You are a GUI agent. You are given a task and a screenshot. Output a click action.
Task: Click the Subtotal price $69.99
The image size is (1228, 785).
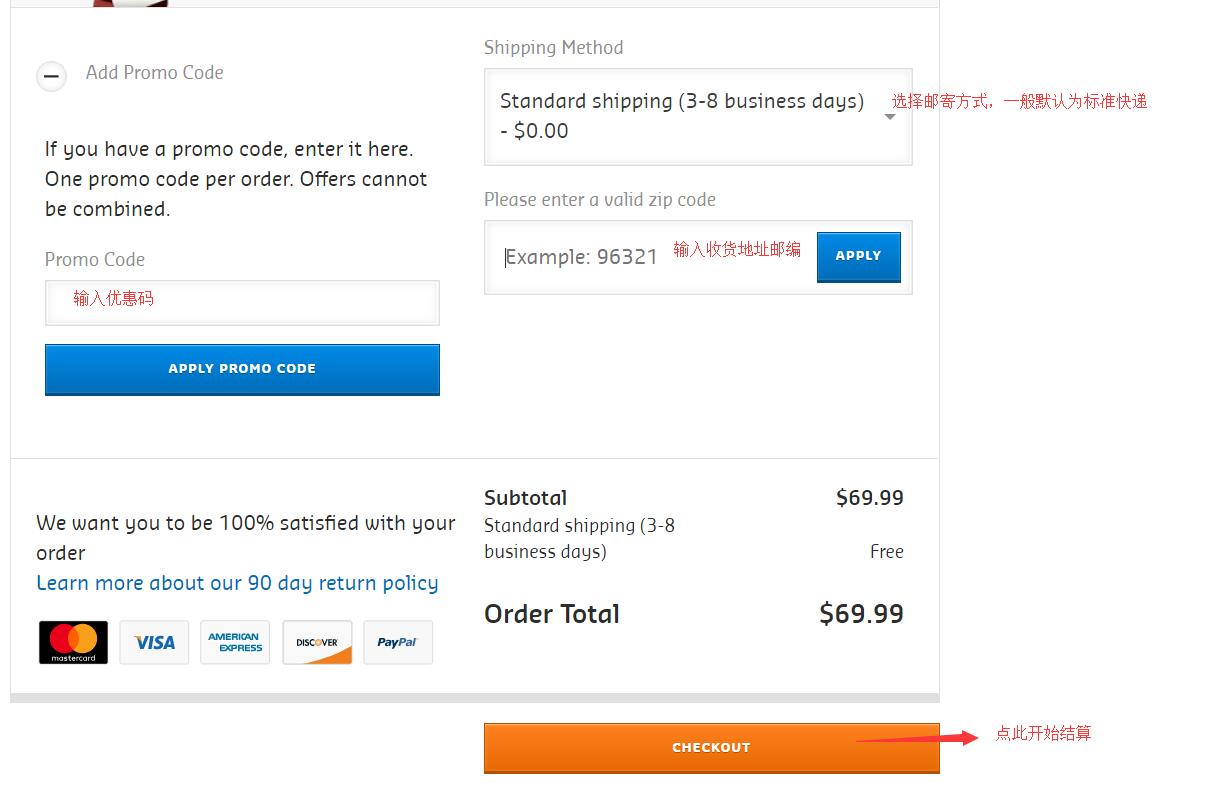click(869, 497)
